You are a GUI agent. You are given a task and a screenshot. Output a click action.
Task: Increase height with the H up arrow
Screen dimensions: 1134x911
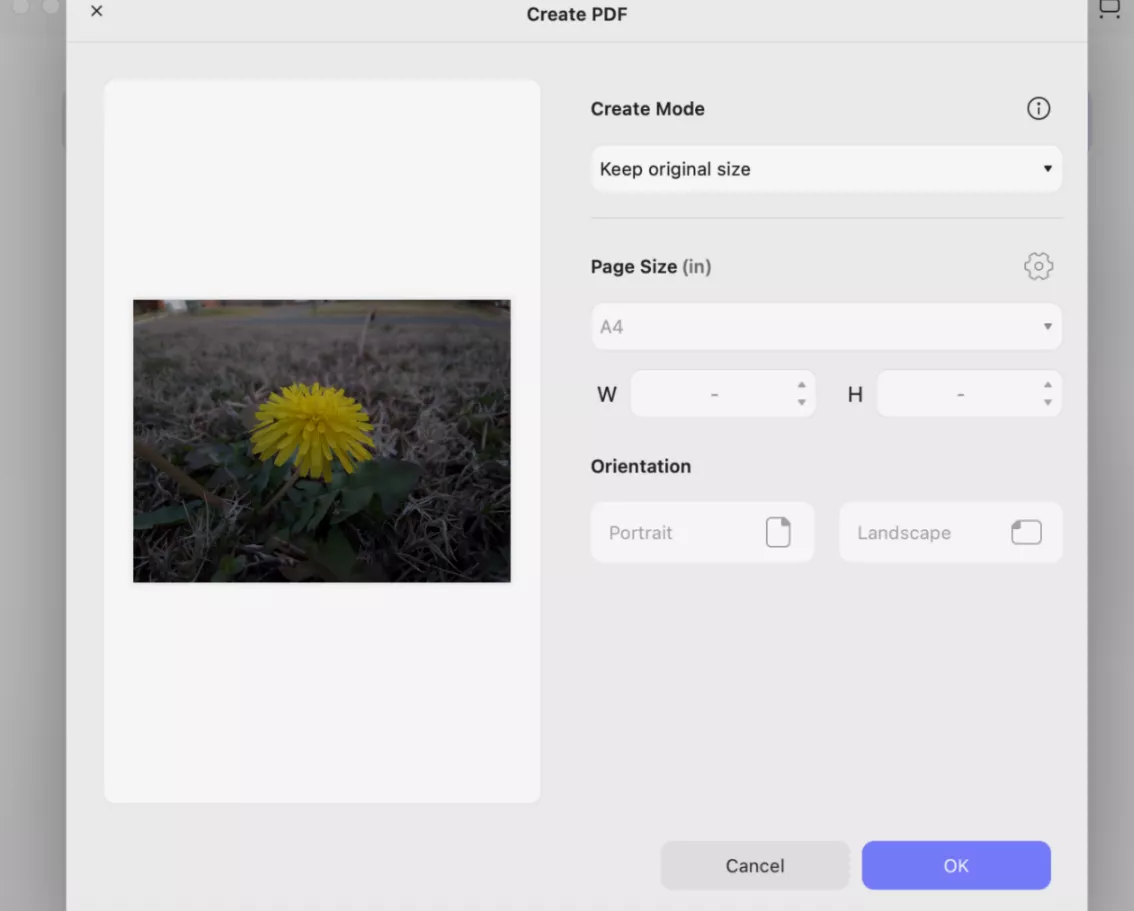(1047, 385)
